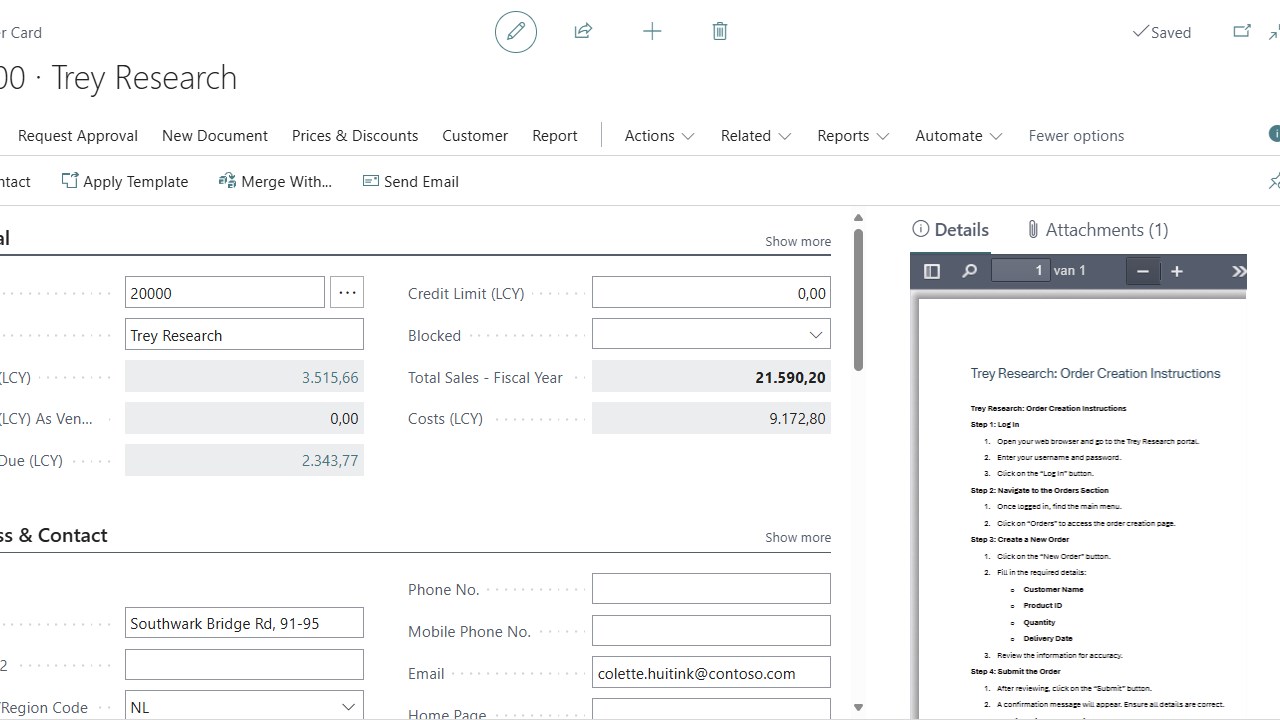
Task: Click the PDF search magnifier icon
Action: point(969,271)
